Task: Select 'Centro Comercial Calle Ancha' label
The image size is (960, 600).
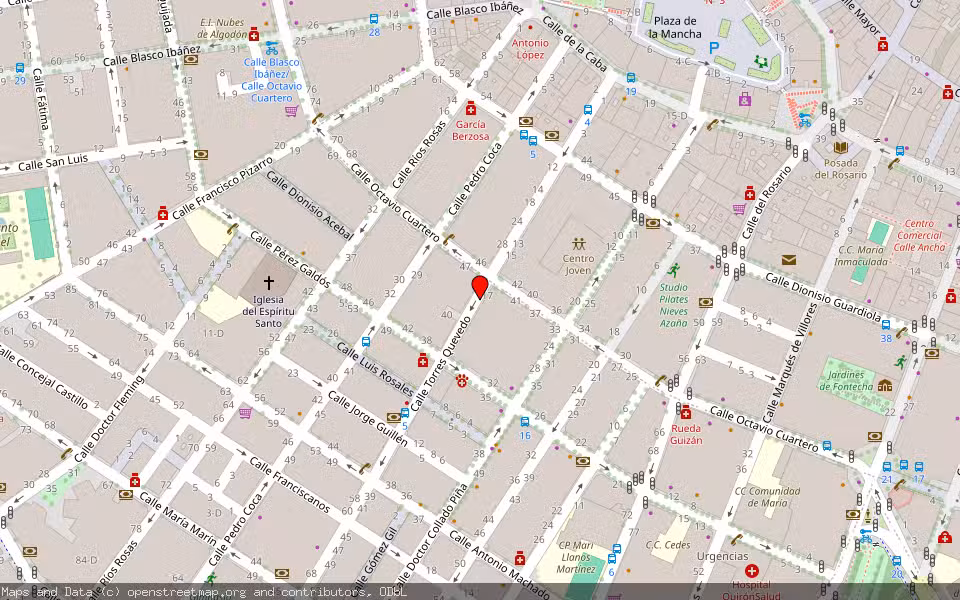Action: [920, 235]
